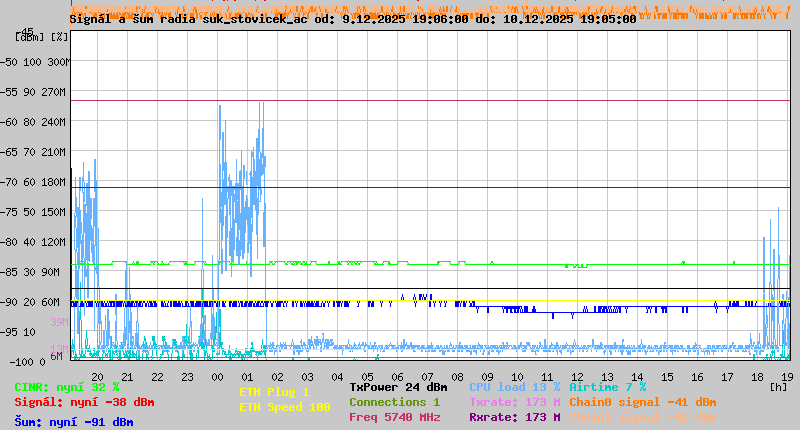Click the blue Šum nyní -91 dBm label
This screenshot has width=800, height=430.
[74, 422]
